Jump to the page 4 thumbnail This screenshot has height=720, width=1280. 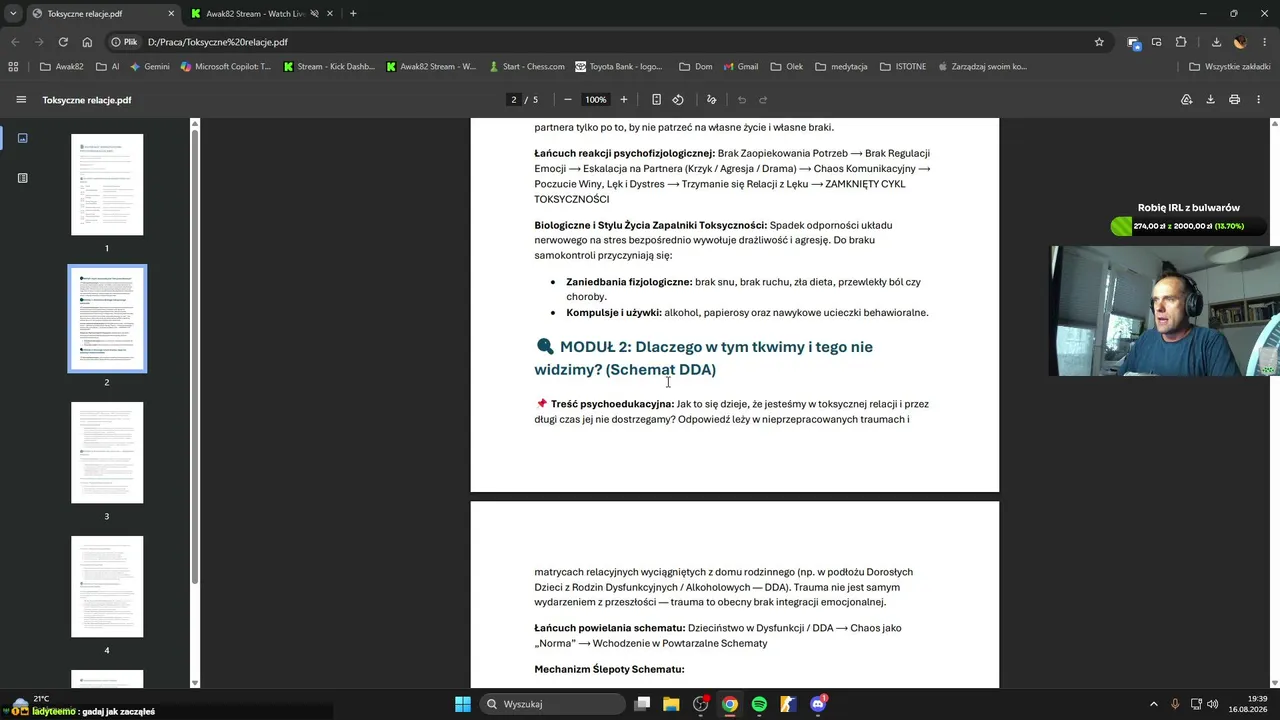[107, 587]
